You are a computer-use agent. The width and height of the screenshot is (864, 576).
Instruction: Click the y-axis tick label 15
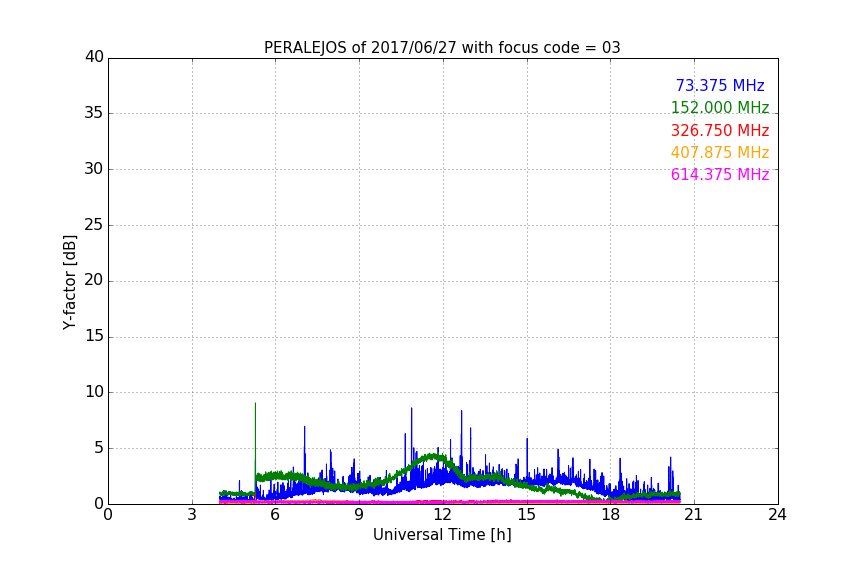(94, 336)
